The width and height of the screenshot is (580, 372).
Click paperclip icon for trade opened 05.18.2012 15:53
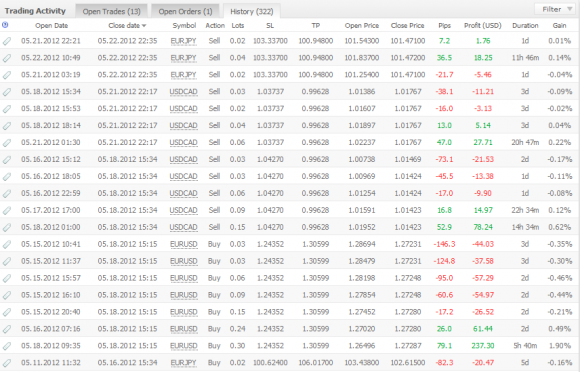pos(7,109)
